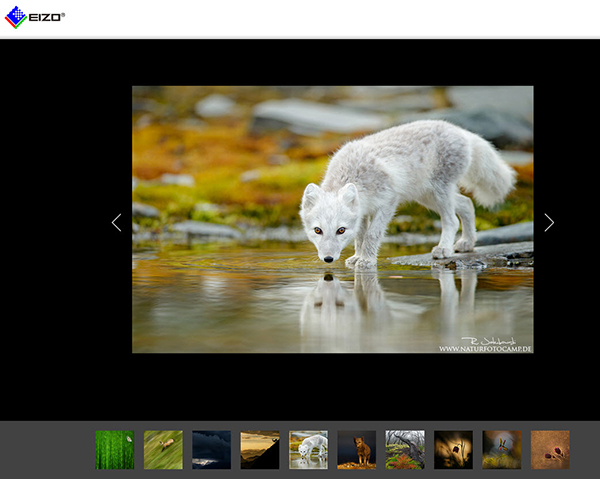This screenshot has width=600, height=479.
Task: Click the EIZO wordmark text
Action: pos(46,17)
